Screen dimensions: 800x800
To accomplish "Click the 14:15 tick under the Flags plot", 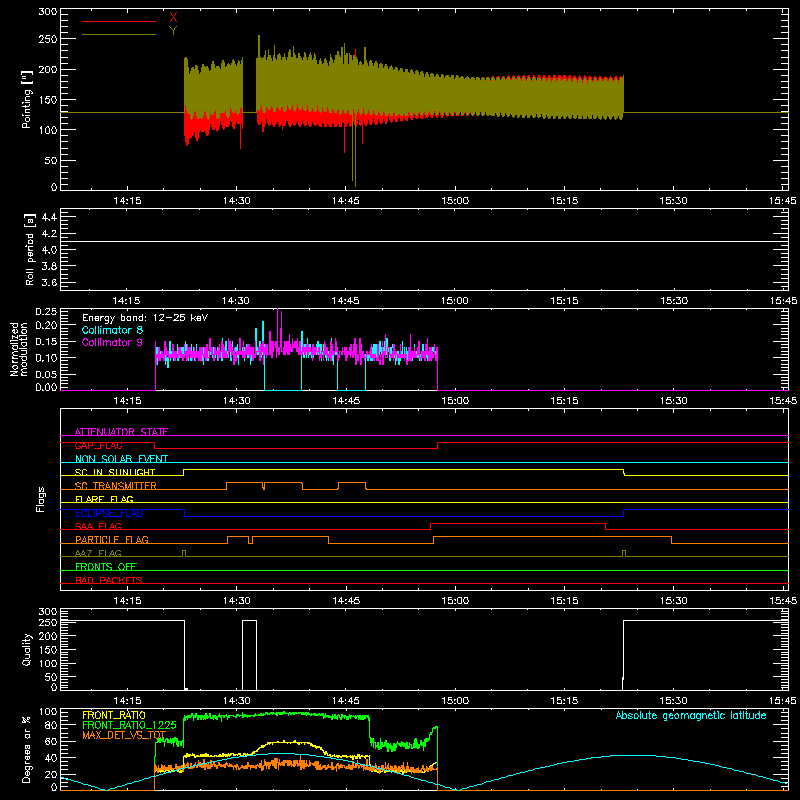I will click(x=127, y=601).
